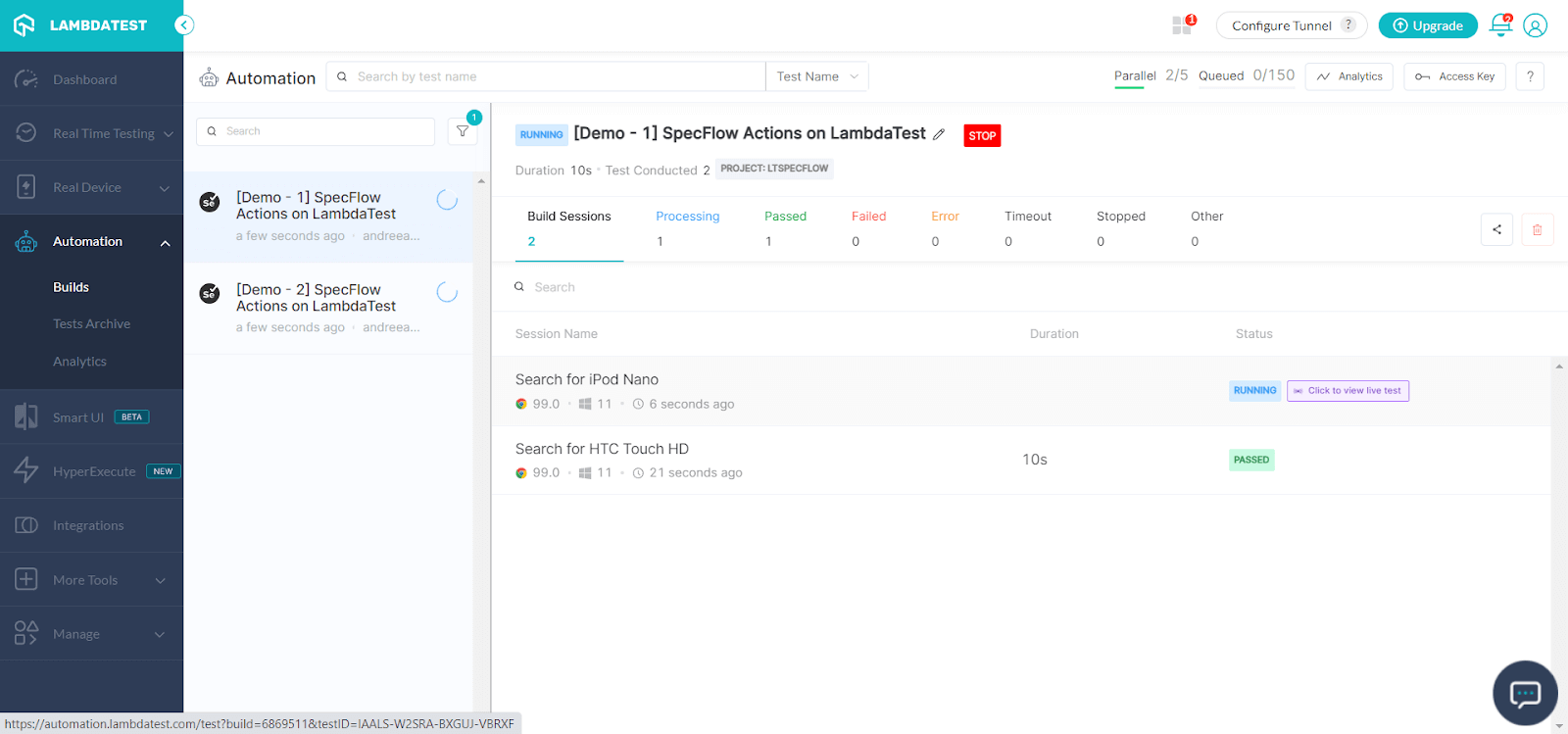The width and height of the screenshot is (1568, 734).
Task: Open the chat support bubble
Action: (x=1525, y=694)
